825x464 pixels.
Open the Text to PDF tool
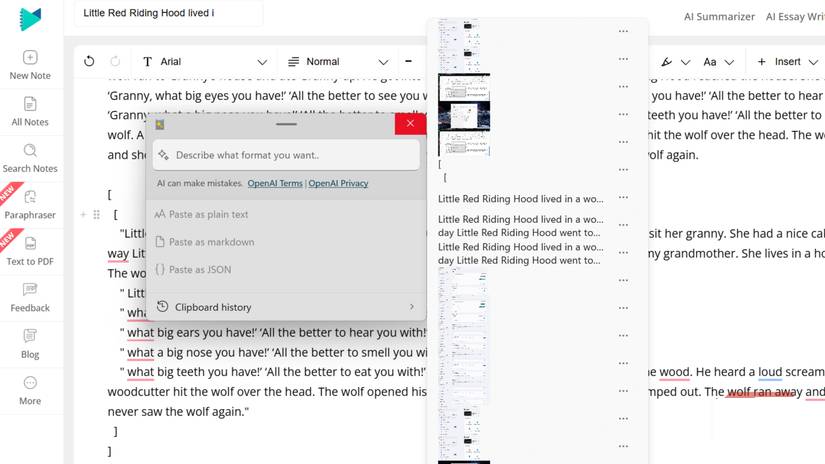click(x=30, y=251)
